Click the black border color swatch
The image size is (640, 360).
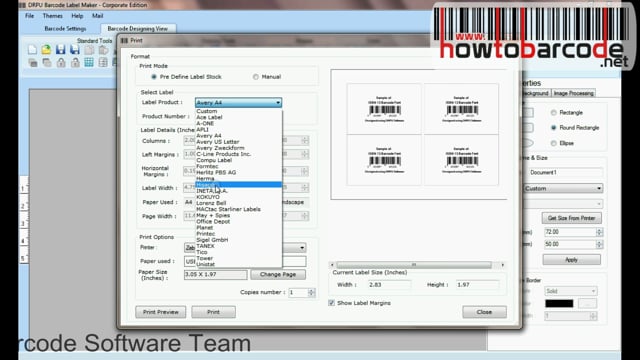pyautogui.click(x=559, y=303)
